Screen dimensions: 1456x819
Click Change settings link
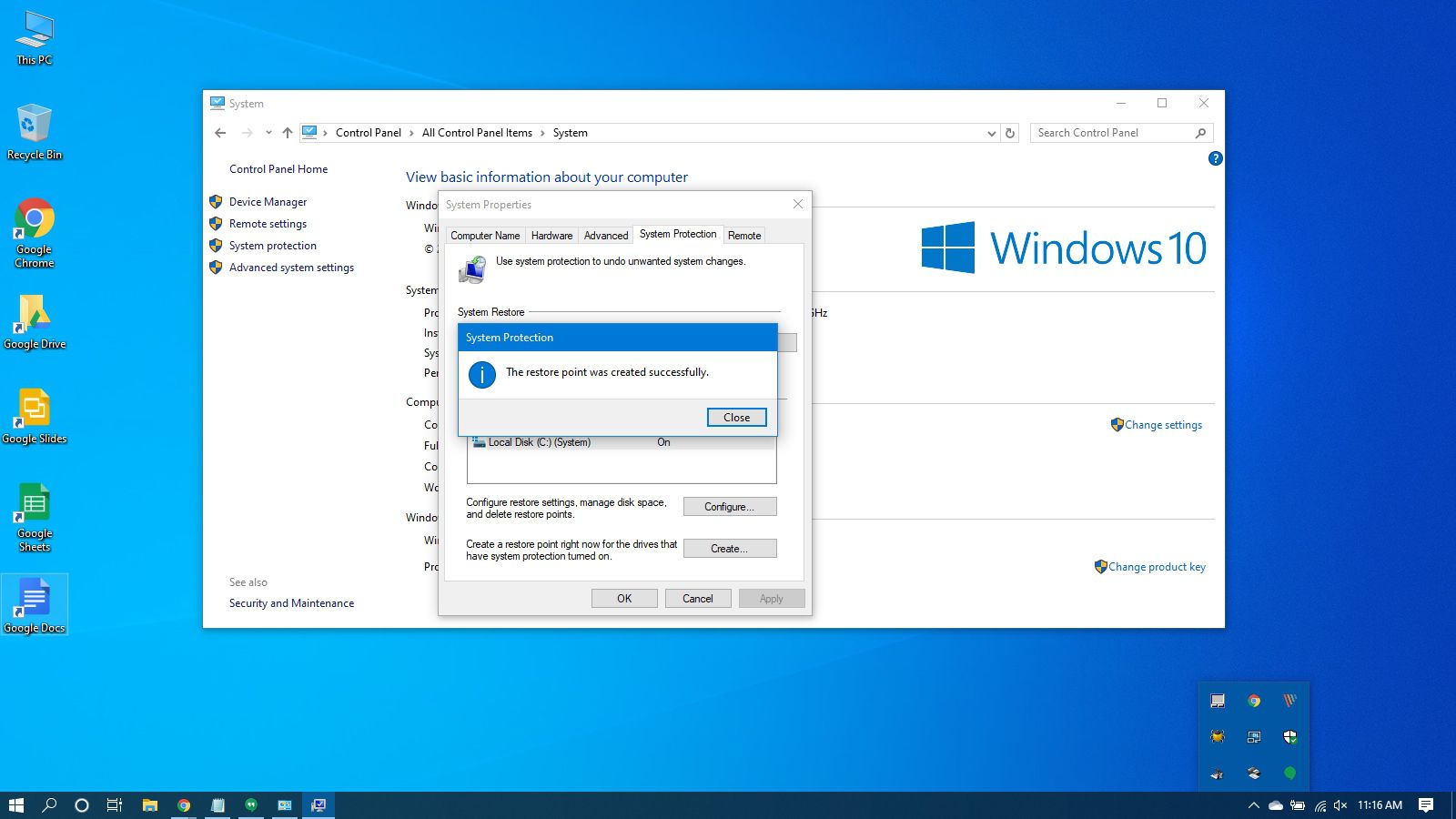click(x=1163, y=425)
